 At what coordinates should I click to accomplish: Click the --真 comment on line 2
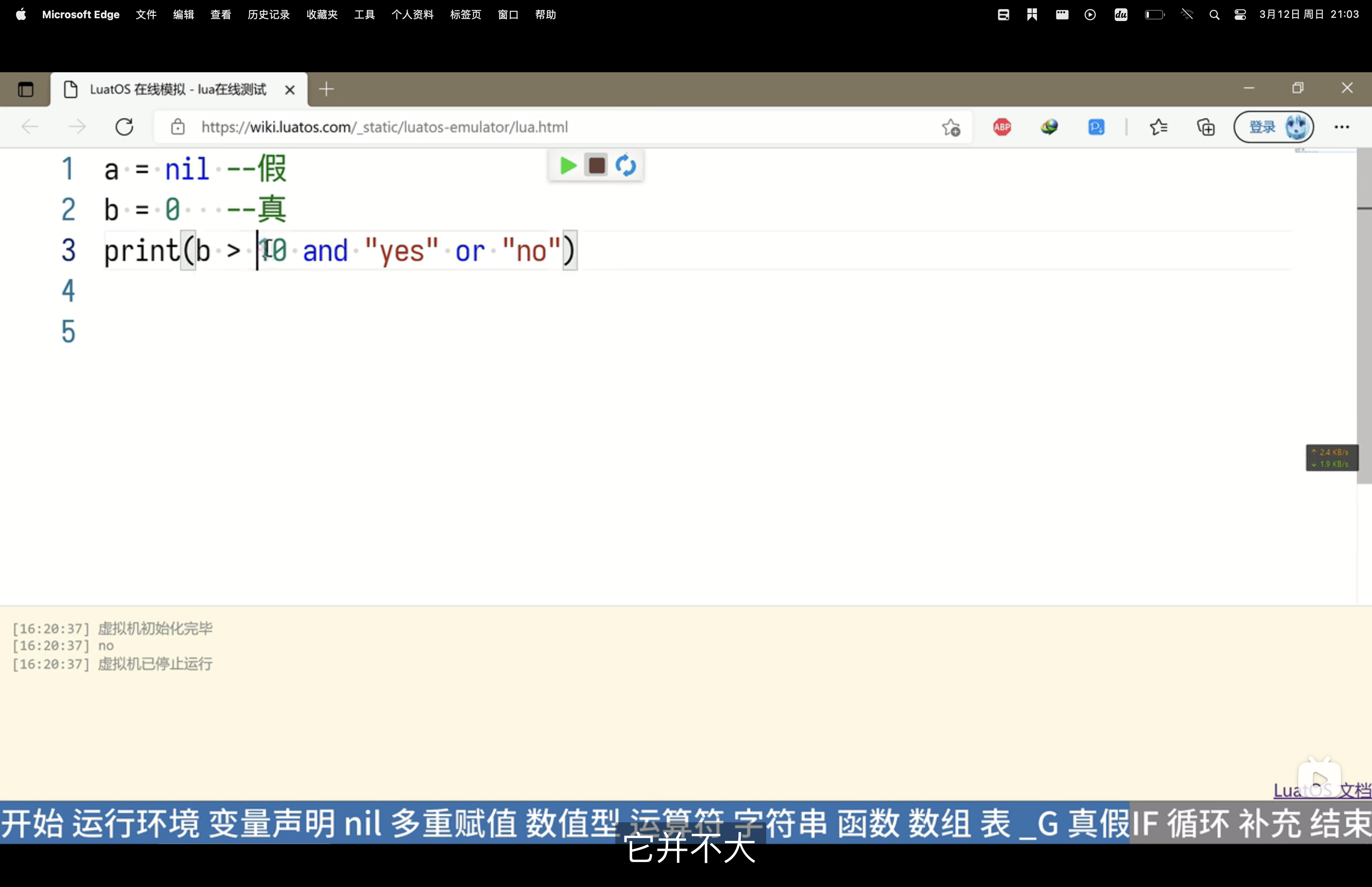point(257,209)
